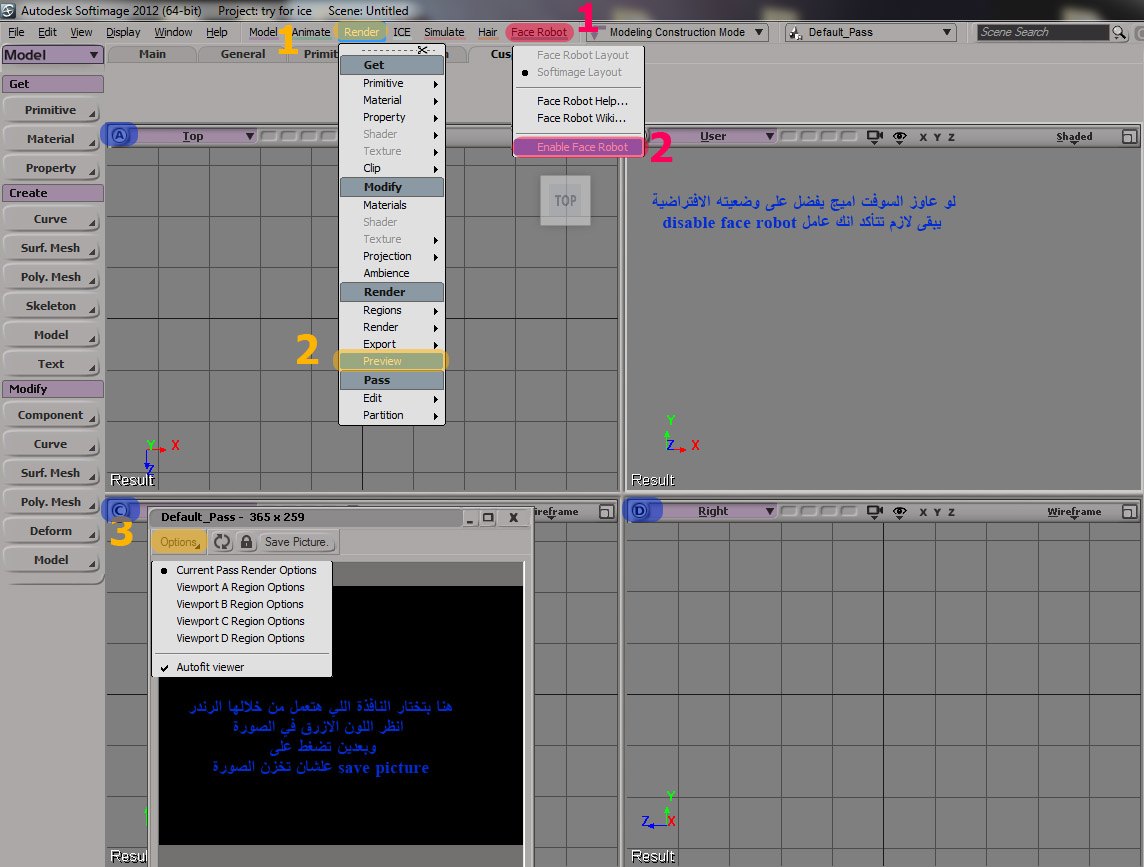Click viewport letter D icon

coord(639,511)
